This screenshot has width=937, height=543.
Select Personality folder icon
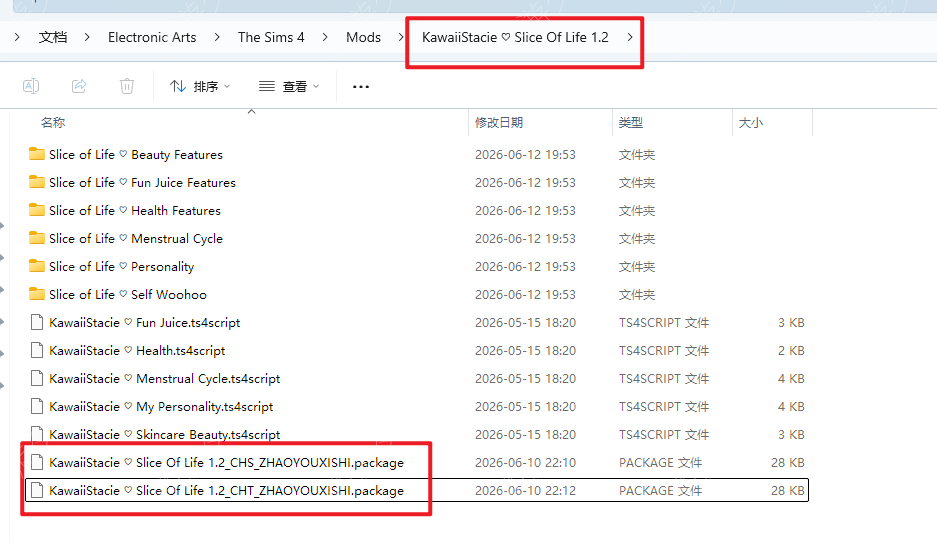click(36, 266)
